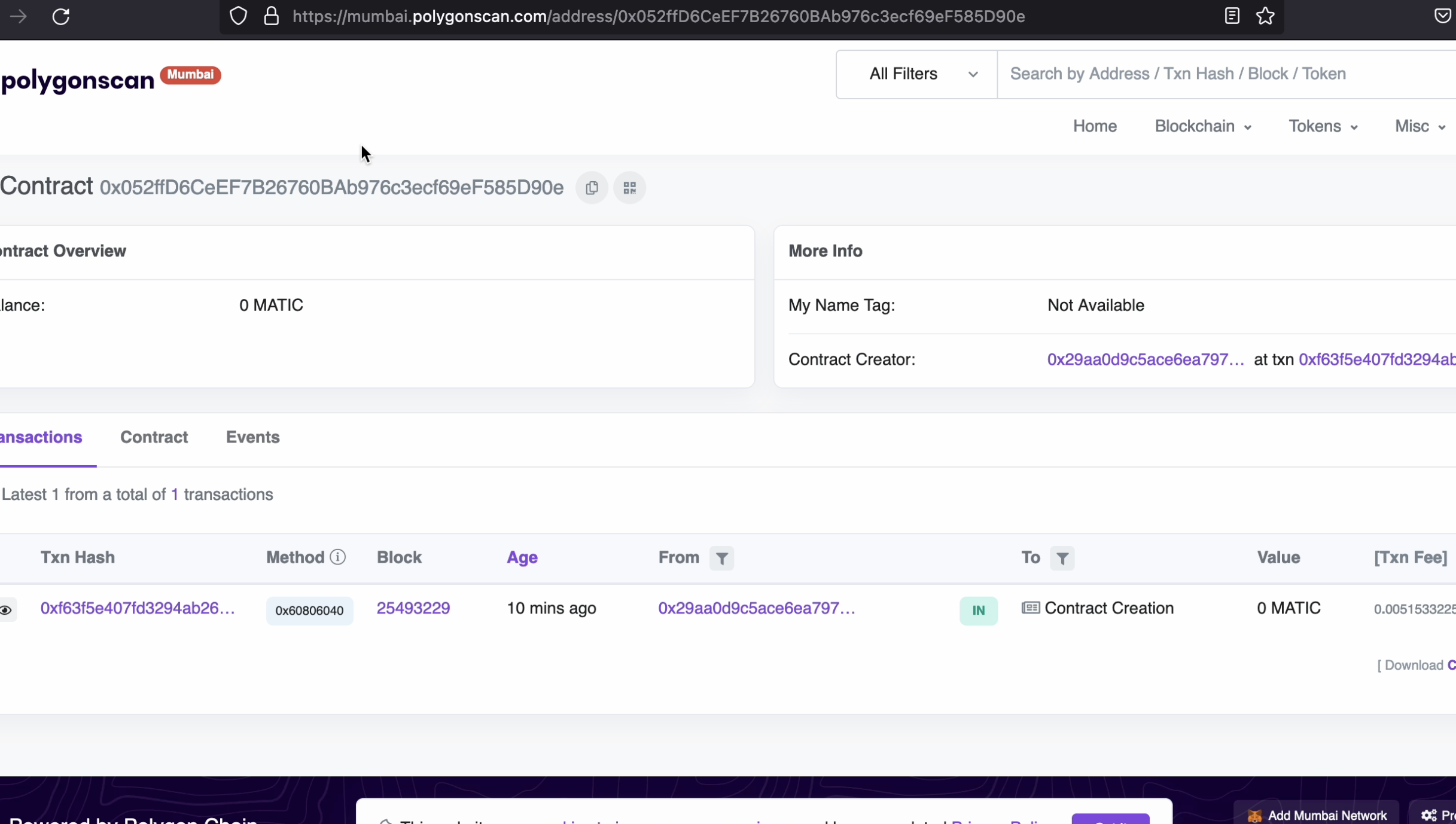The height and width of the screenshot is (824, 1456).
Task: Filter the From column
Action: click(x=721, y=559)
